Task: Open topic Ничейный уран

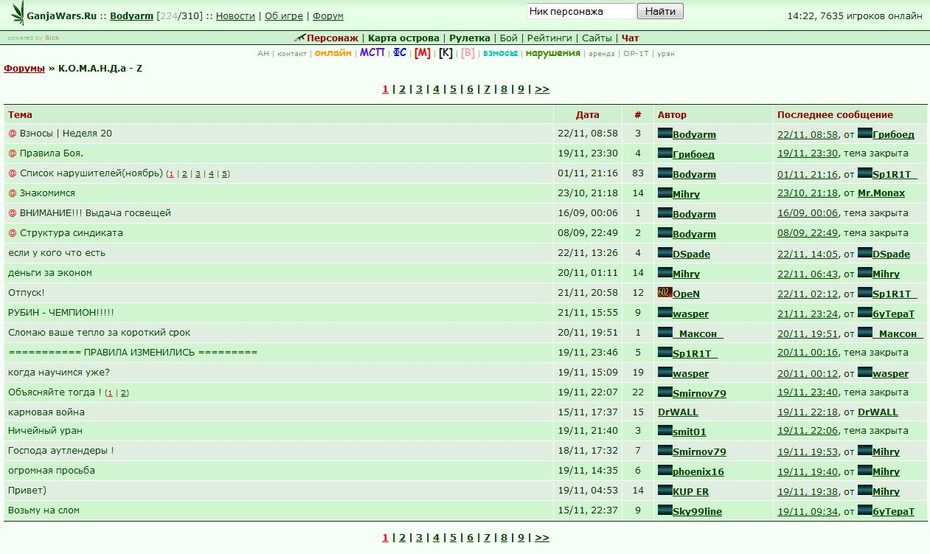Action: [x=45, y=431]
